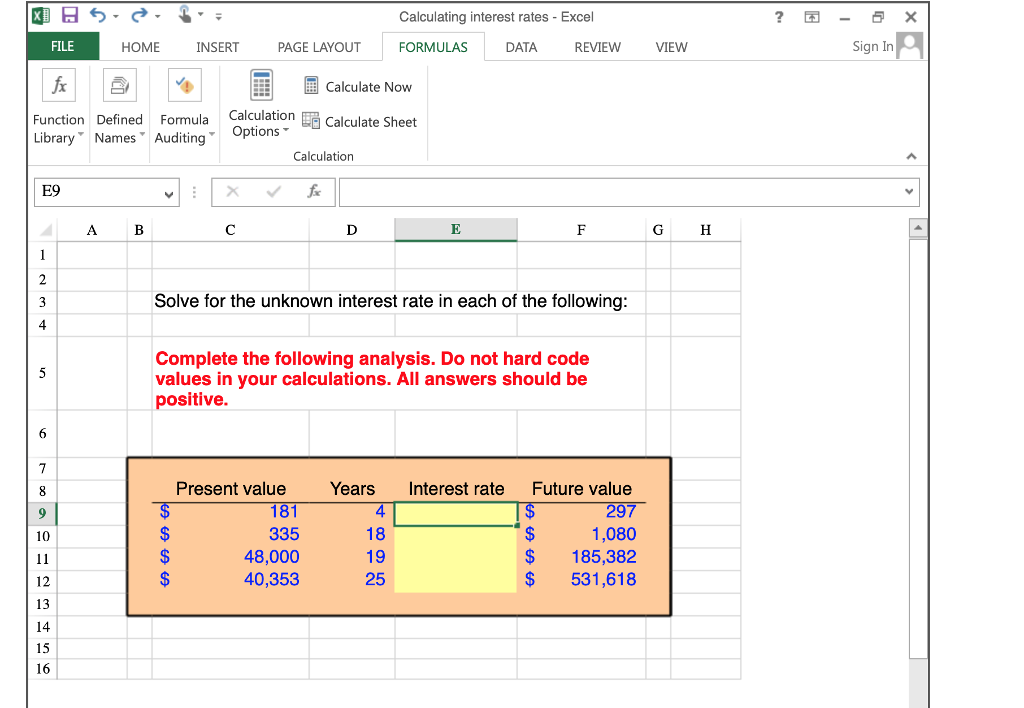Collapse the ribbon with the up chevron
This screenshot has height=708, width=1024.
click(x=911, y=156)
